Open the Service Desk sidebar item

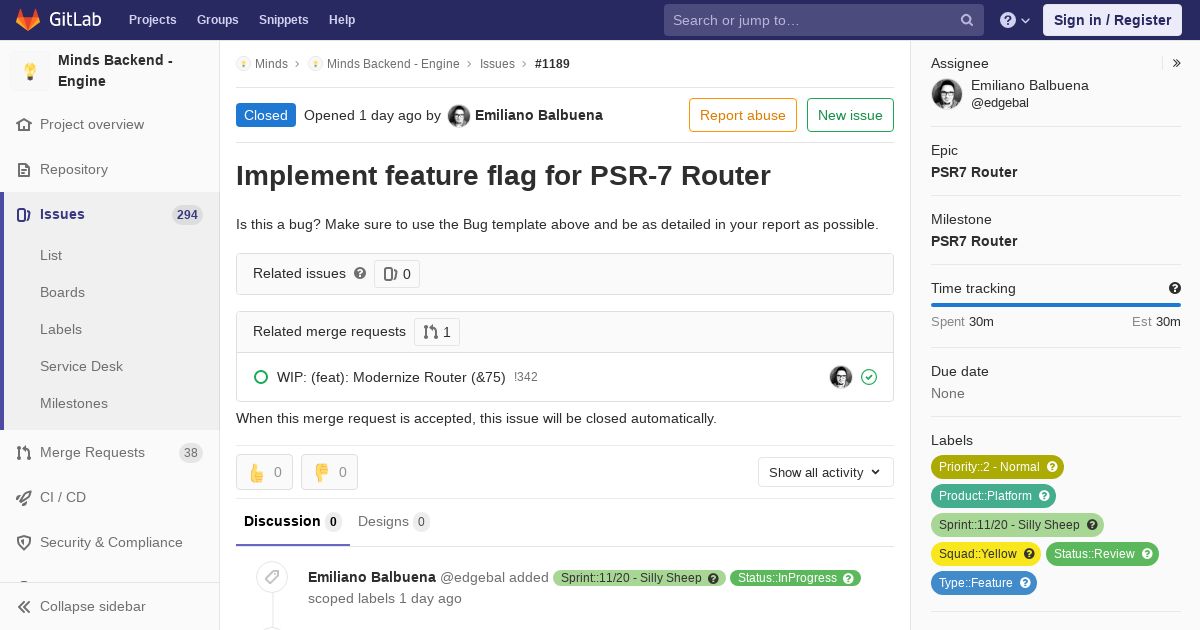point(81,366)
